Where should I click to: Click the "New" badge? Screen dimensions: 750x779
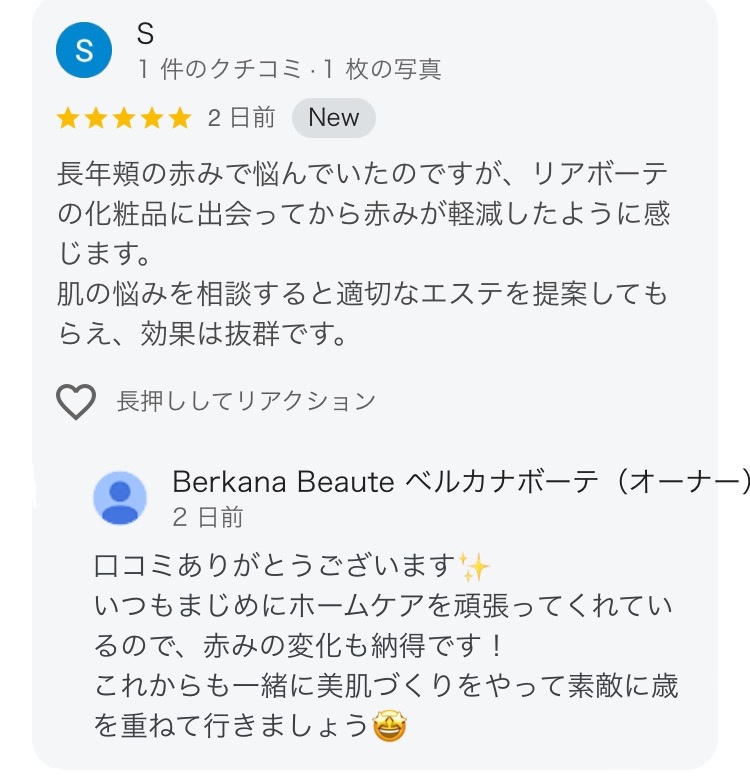[x=333, y=118]
